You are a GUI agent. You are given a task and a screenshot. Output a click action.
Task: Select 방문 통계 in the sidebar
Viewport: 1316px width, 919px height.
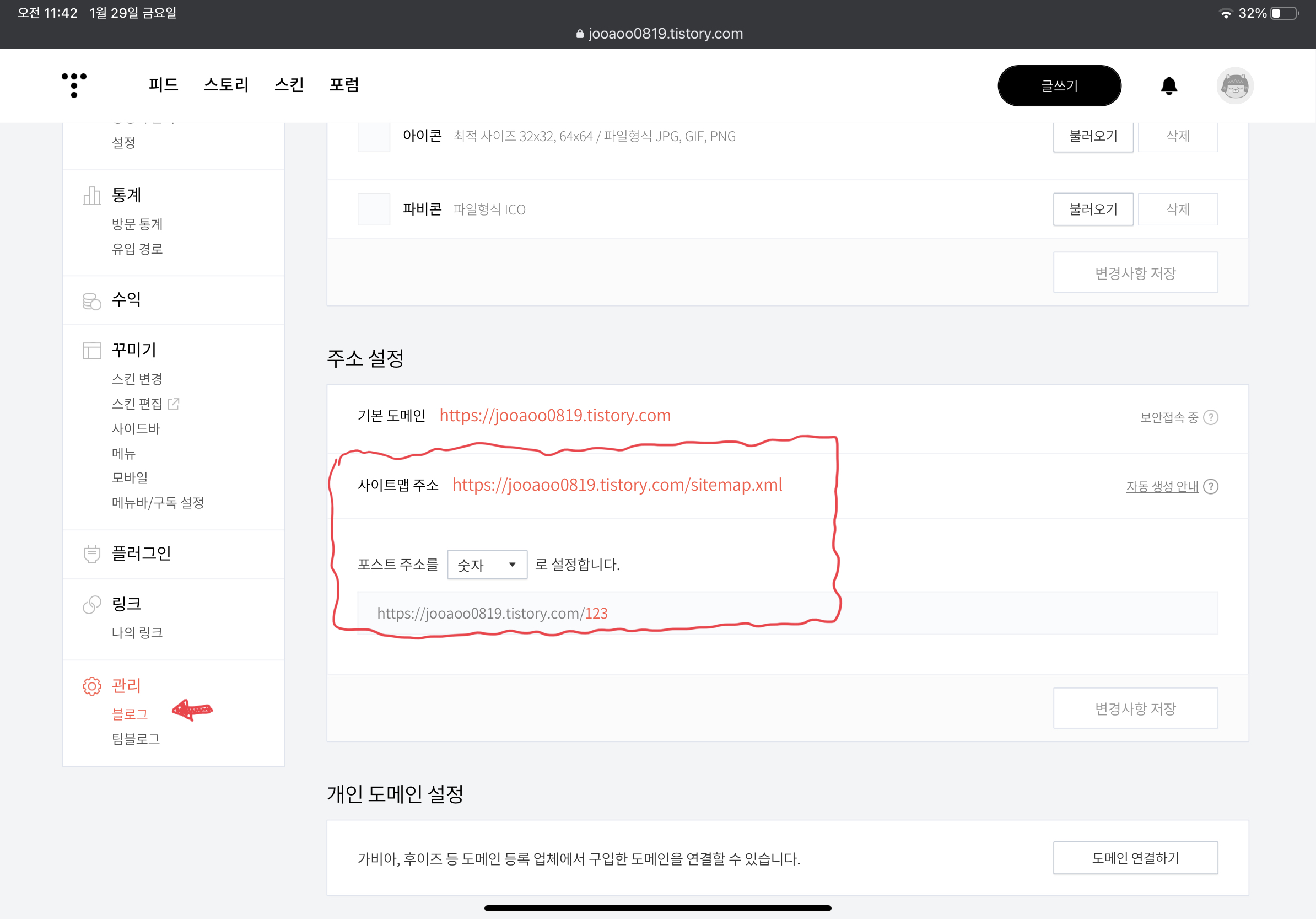tap(138, 224)
